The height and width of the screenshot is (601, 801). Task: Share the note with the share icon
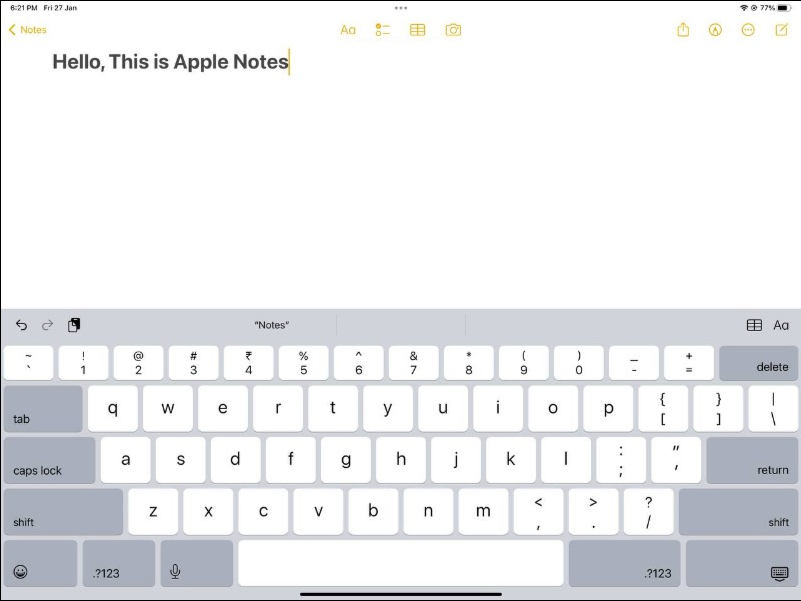[683, 30]
